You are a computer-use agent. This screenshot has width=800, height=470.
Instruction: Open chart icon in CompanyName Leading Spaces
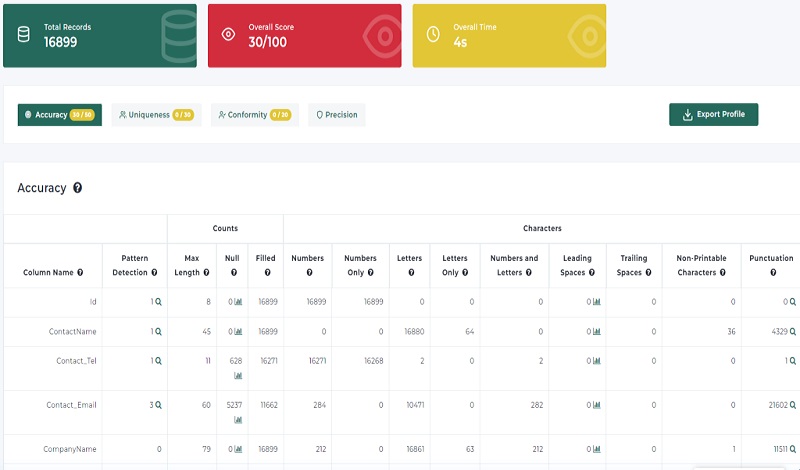pos(597,449)
